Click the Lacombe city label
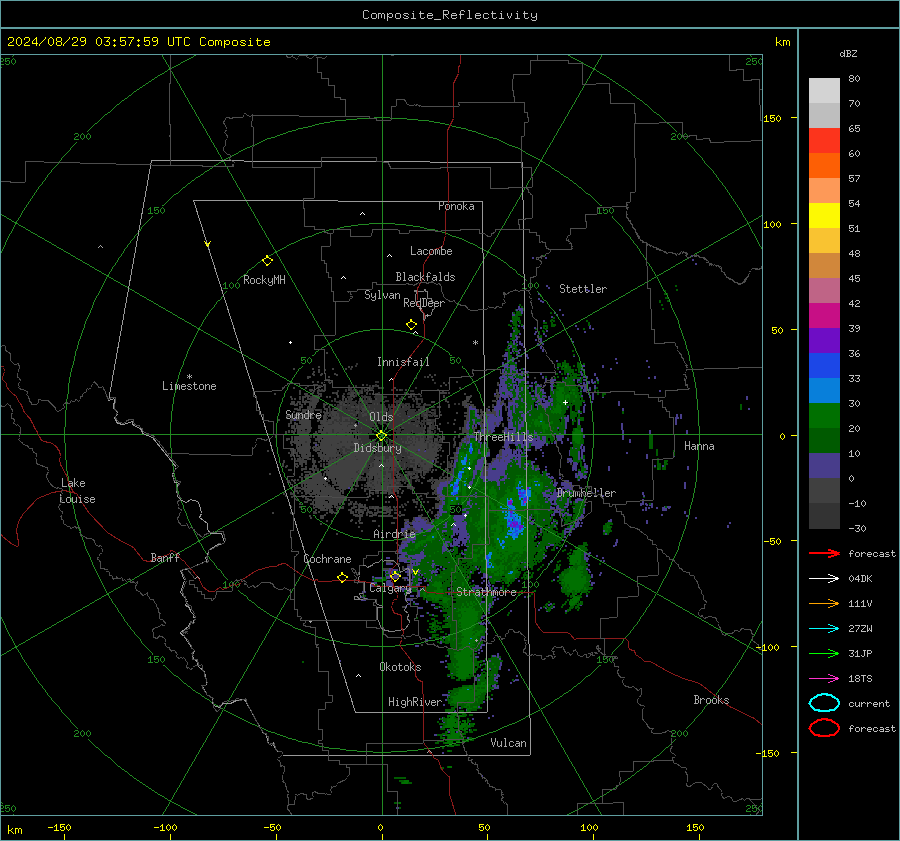The width and height of the screenshot is (900, 841). point(430,251)
